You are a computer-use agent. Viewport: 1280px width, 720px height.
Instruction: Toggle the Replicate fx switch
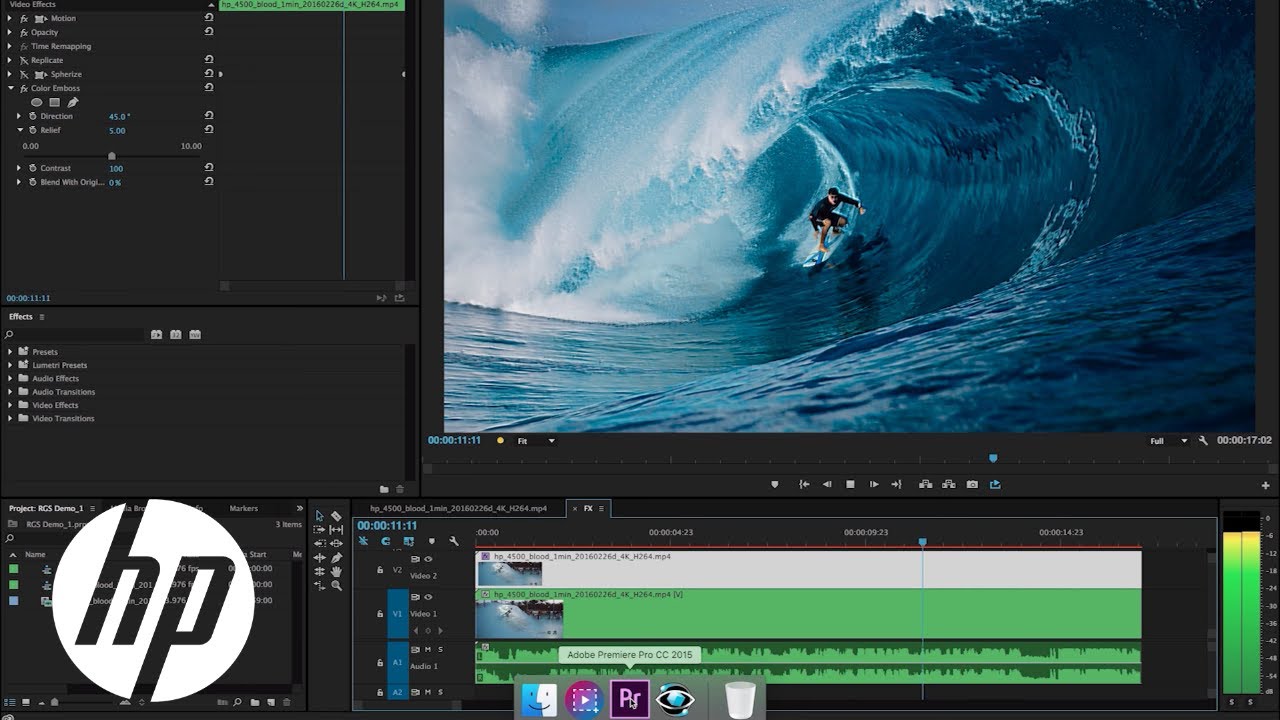point(23,60)
